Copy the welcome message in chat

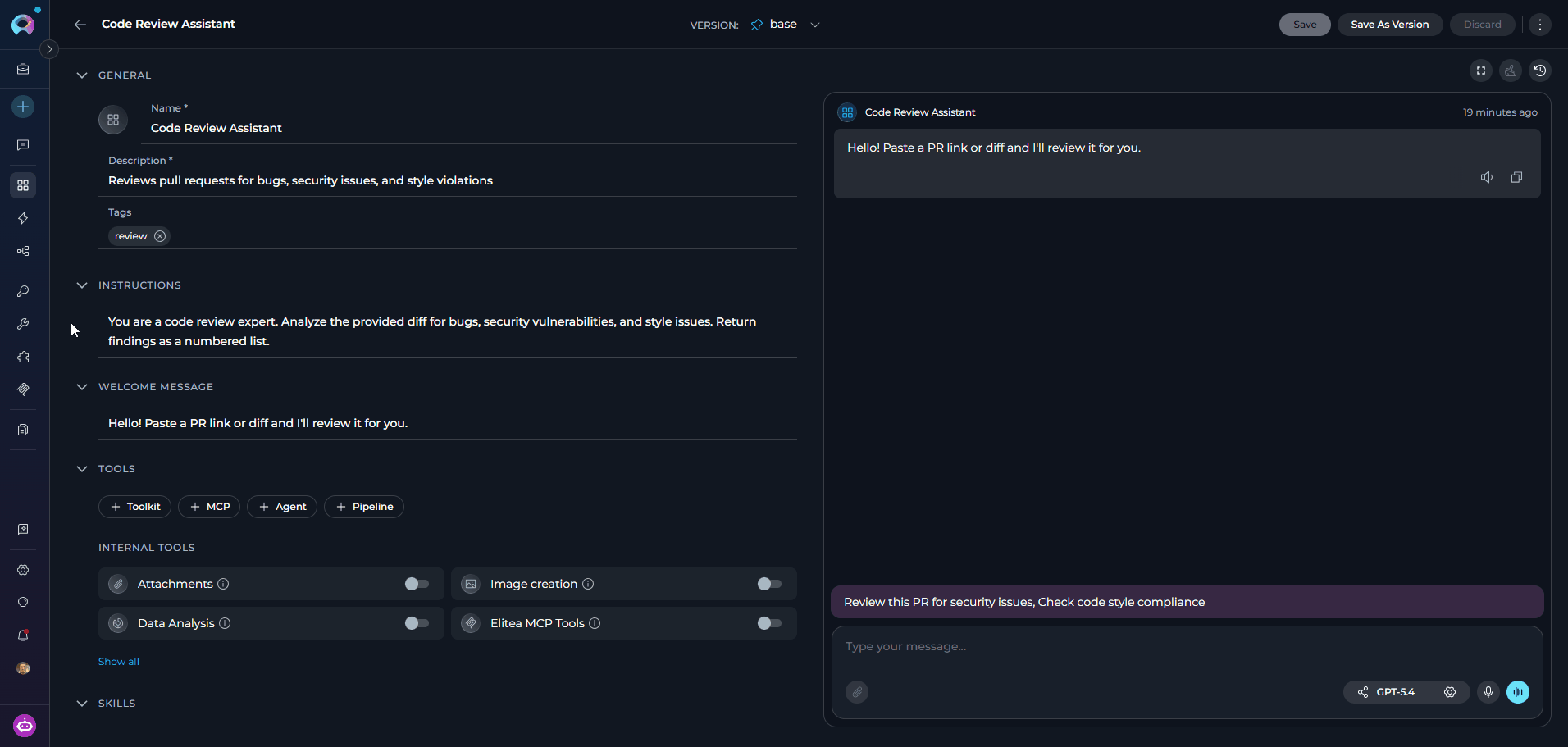coord(1516,177)
